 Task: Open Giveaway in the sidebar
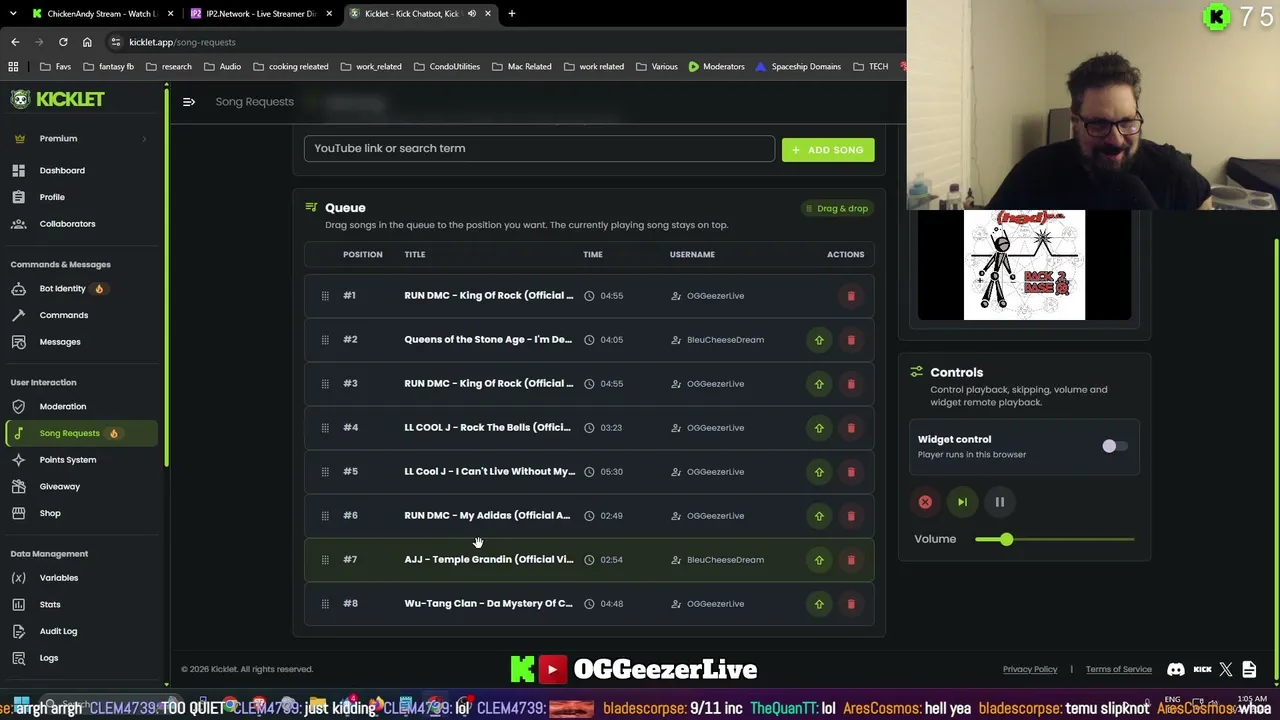coord(60,487)
